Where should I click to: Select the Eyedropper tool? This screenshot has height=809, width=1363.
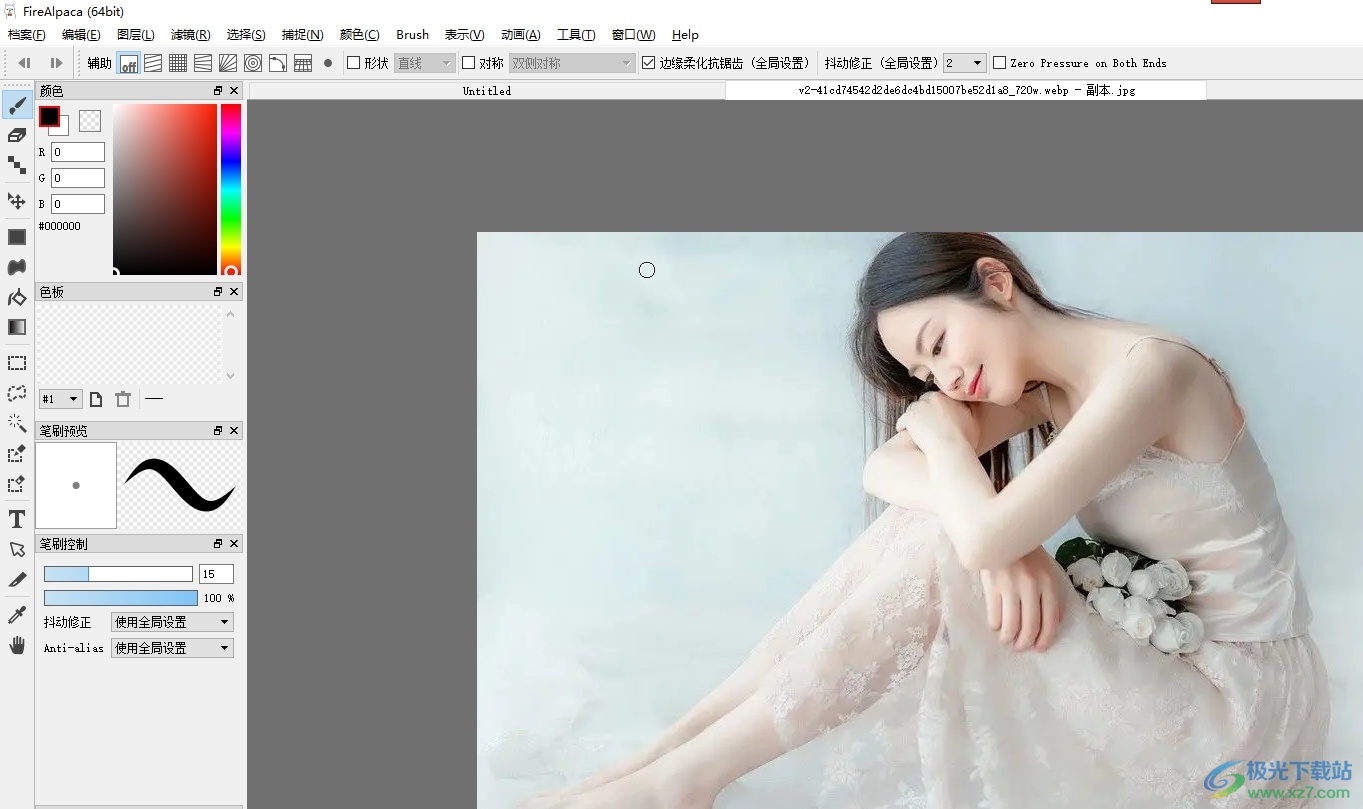click(17, 615)
